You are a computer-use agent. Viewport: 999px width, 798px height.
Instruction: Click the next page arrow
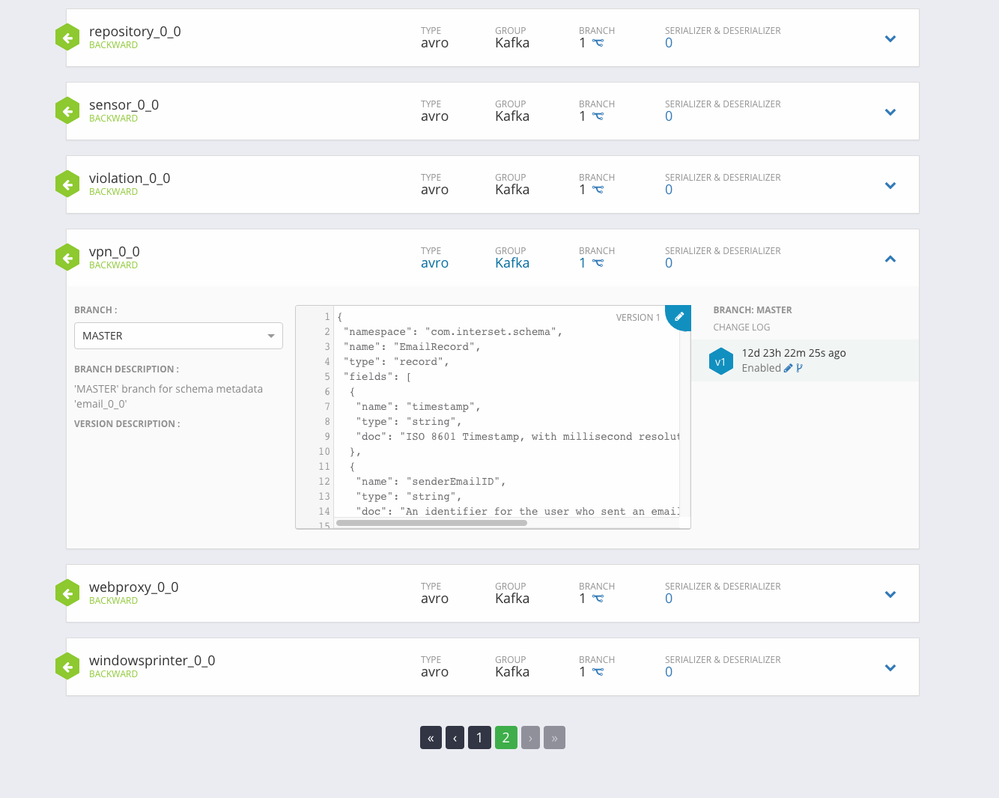click(530, 738)
